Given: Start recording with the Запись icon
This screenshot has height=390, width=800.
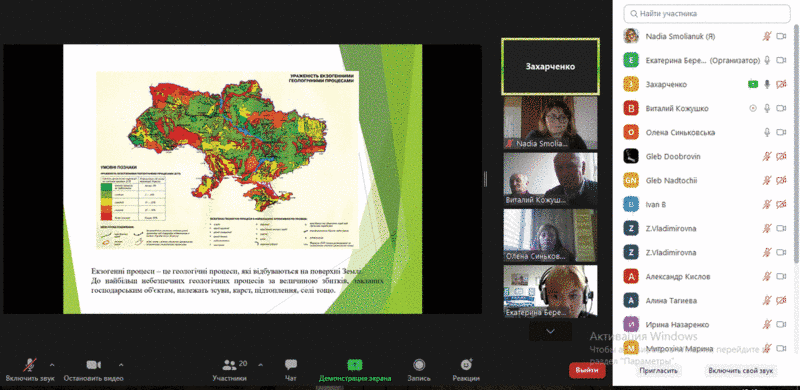Looking at the screenshot, I should [x=419, y=365].
